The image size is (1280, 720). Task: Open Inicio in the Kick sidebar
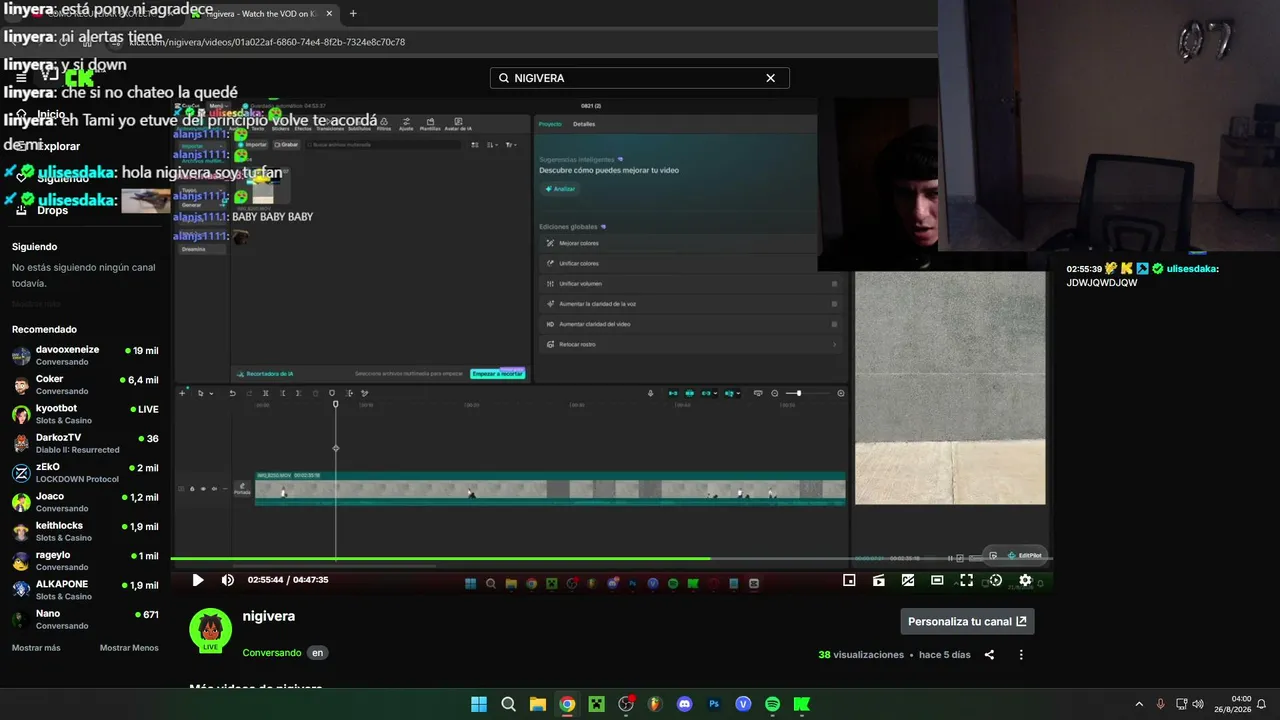click(51, 114)
